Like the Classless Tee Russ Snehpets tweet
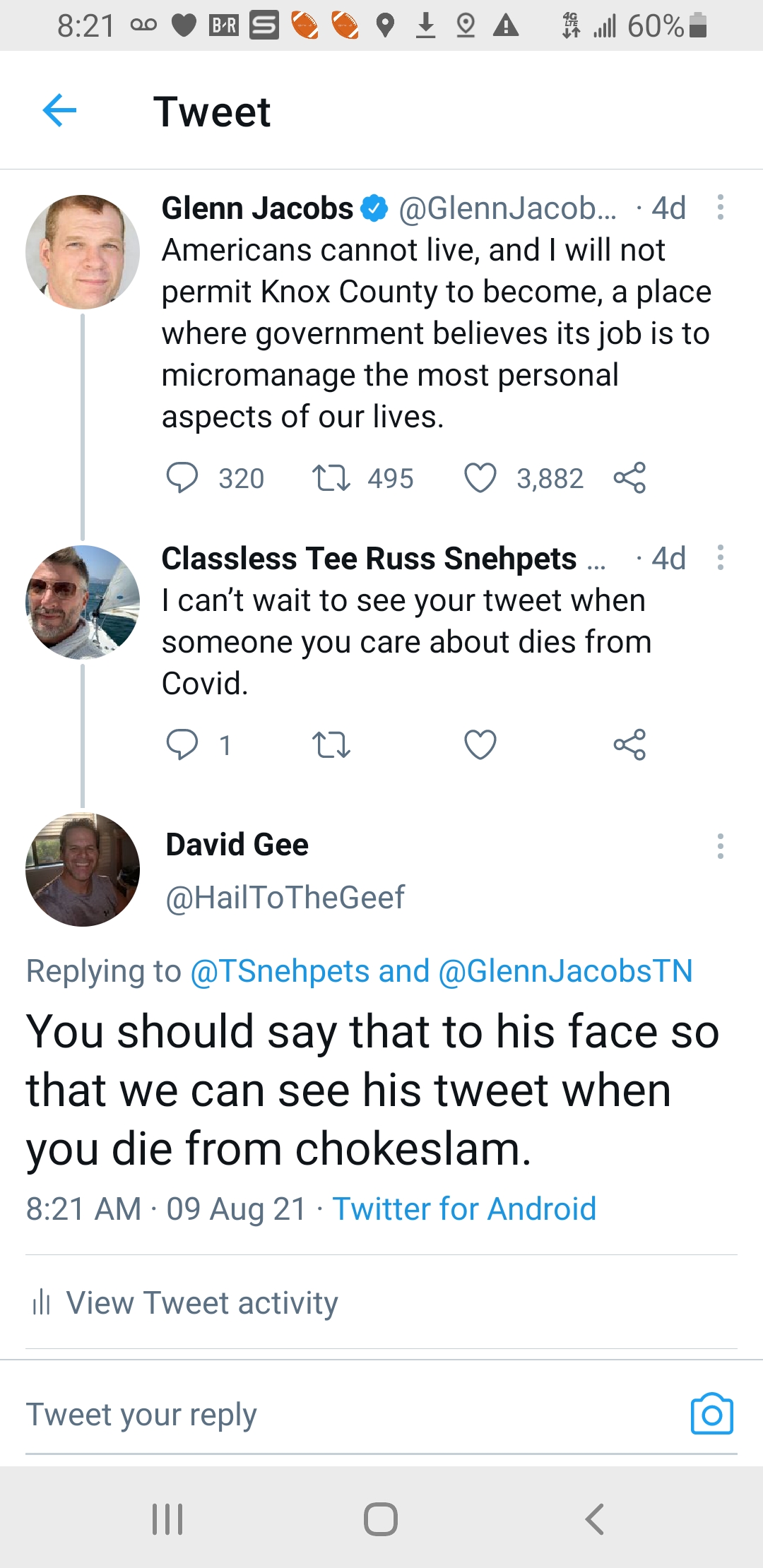The width and height of the screenshot is (763, 1568). [x=480, y=744]
